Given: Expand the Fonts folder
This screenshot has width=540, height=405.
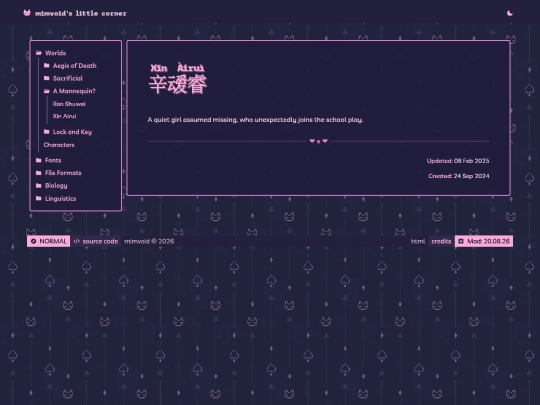Looking at the screenshot, I should click(x=39, y=160).
